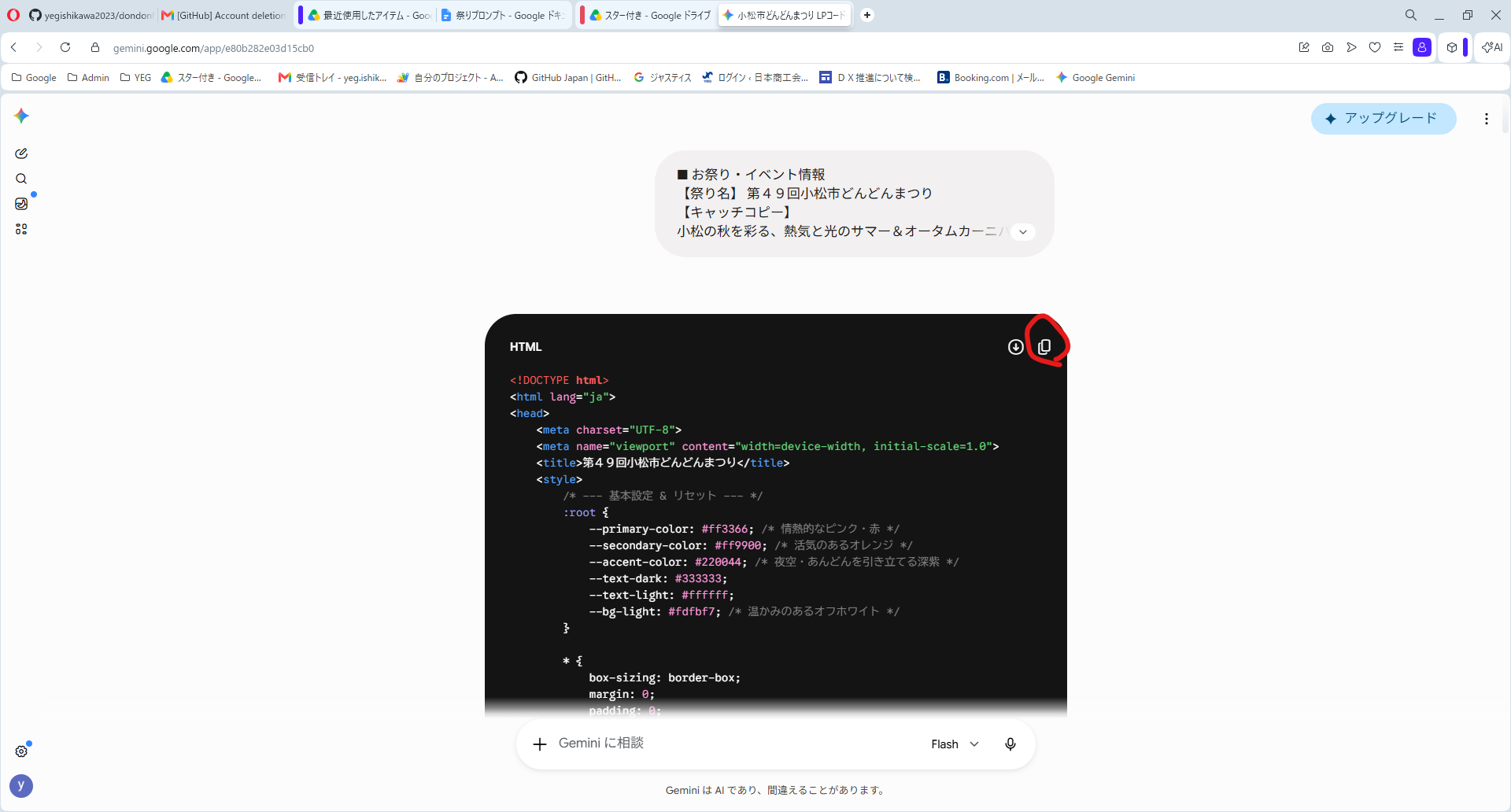
Task: Go back to previous page
Action: [14, 47]
